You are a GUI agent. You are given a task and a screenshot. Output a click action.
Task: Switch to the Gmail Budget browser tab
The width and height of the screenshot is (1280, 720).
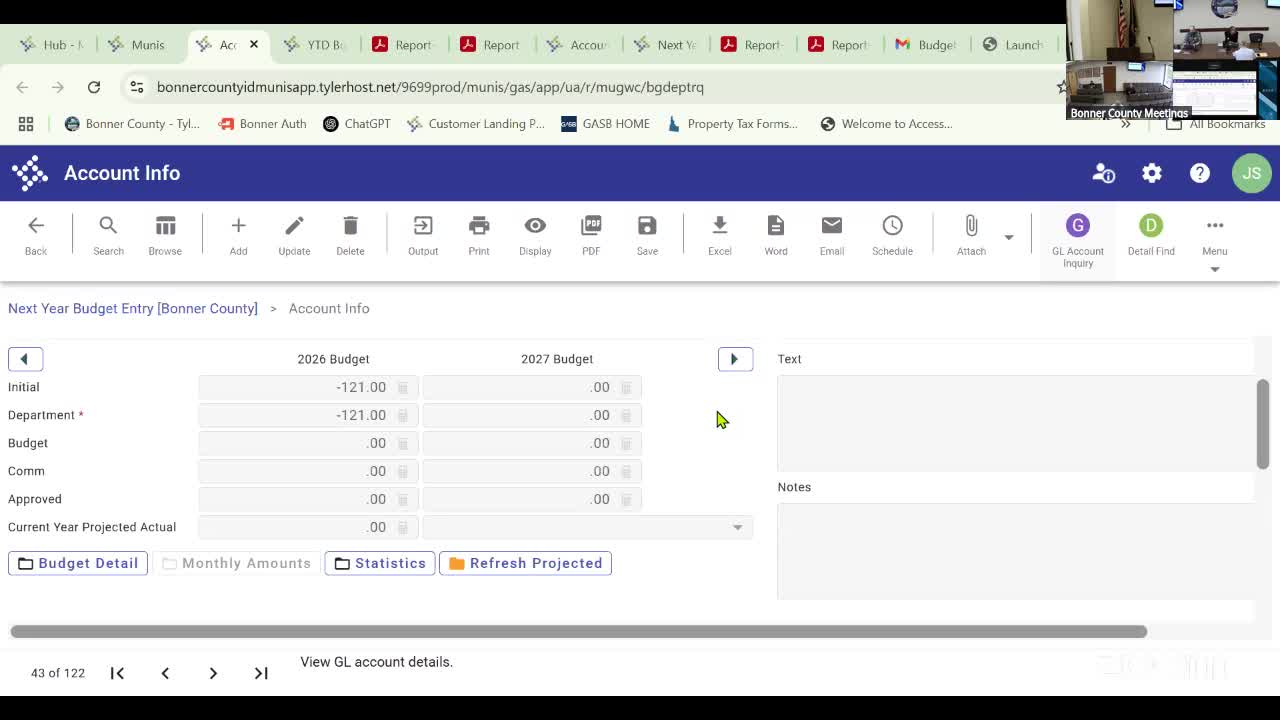[x=928, y=44]
